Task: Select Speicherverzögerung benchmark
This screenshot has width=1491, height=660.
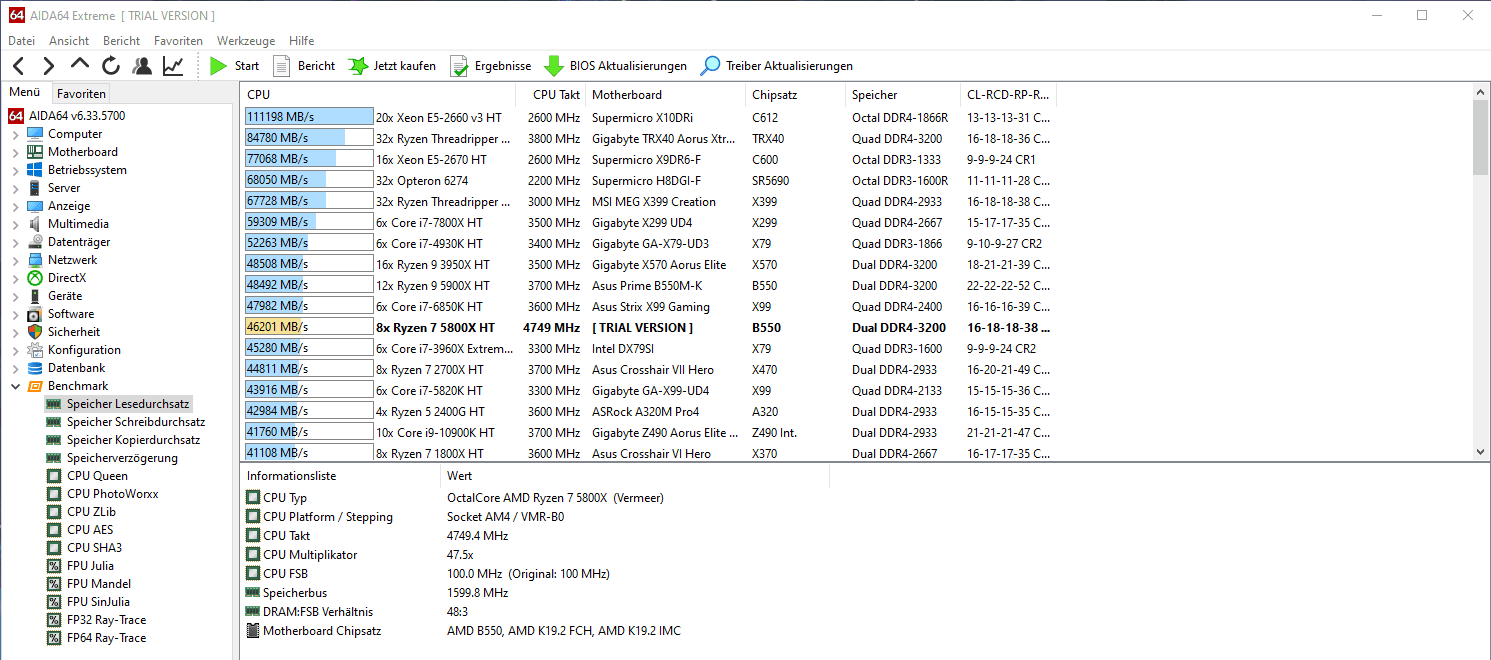Action: click(x=122, y=458)
